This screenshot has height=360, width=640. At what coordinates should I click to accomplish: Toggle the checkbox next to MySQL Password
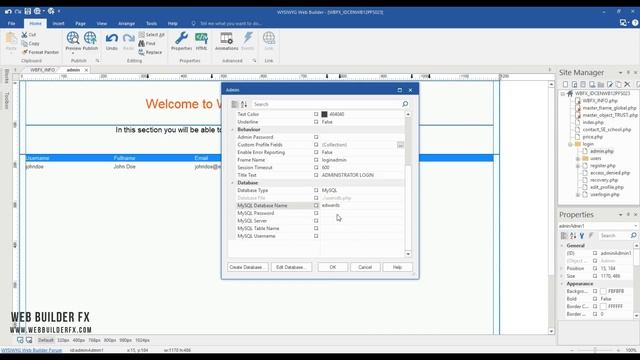pos(316,213)
